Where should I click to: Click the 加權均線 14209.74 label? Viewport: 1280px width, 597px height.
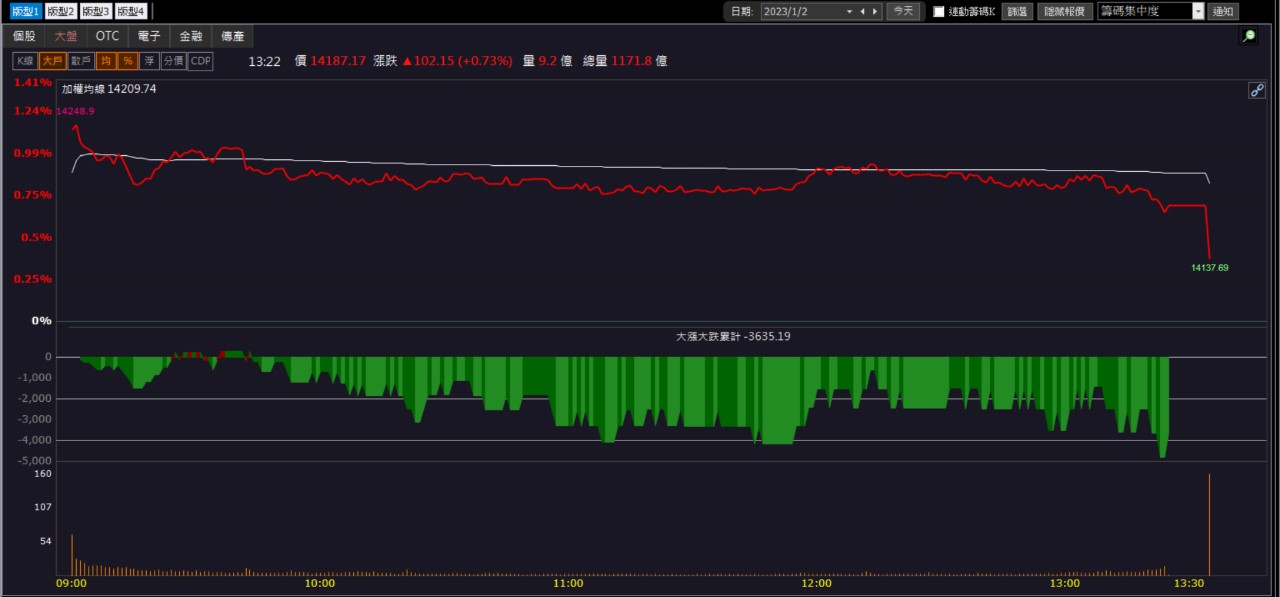tap(109, 89)
